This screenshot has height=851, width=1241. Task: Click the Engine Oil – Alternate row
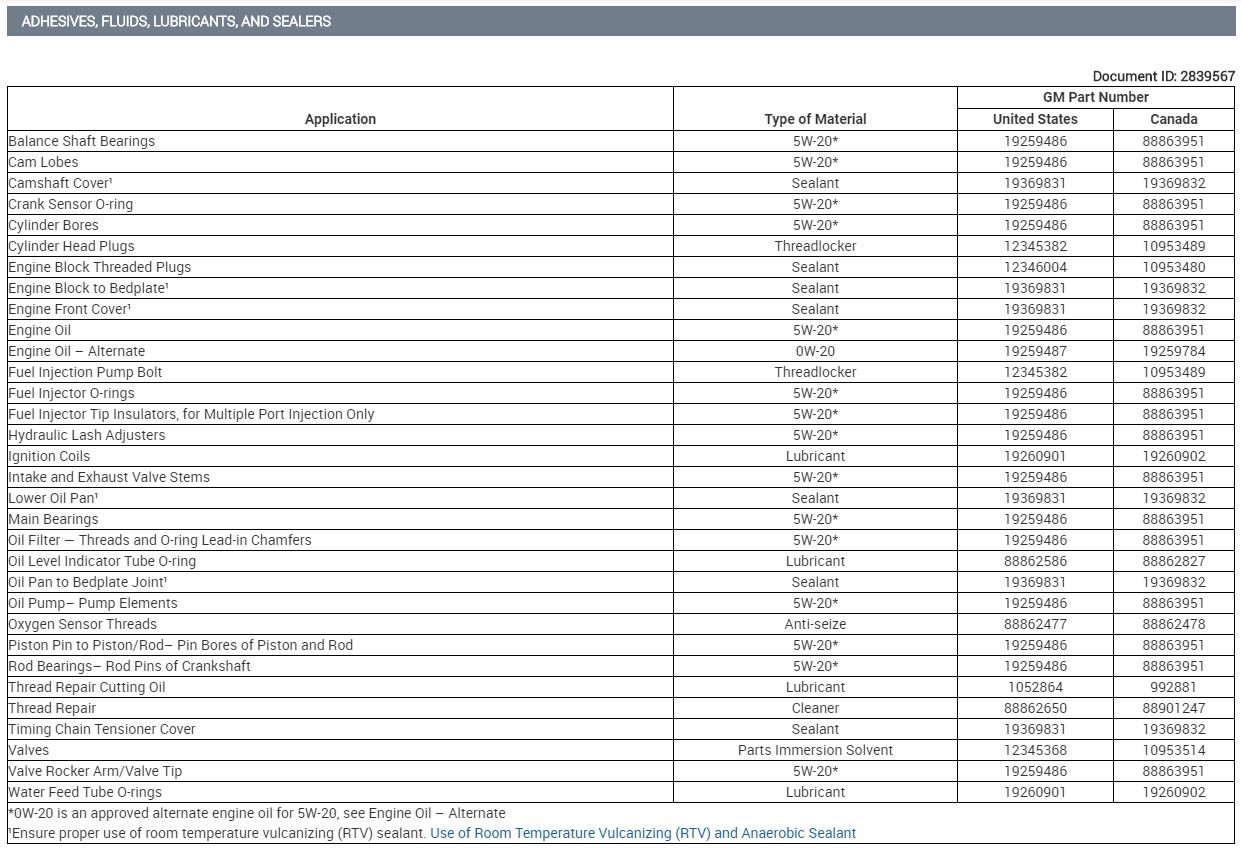[621, 351]
